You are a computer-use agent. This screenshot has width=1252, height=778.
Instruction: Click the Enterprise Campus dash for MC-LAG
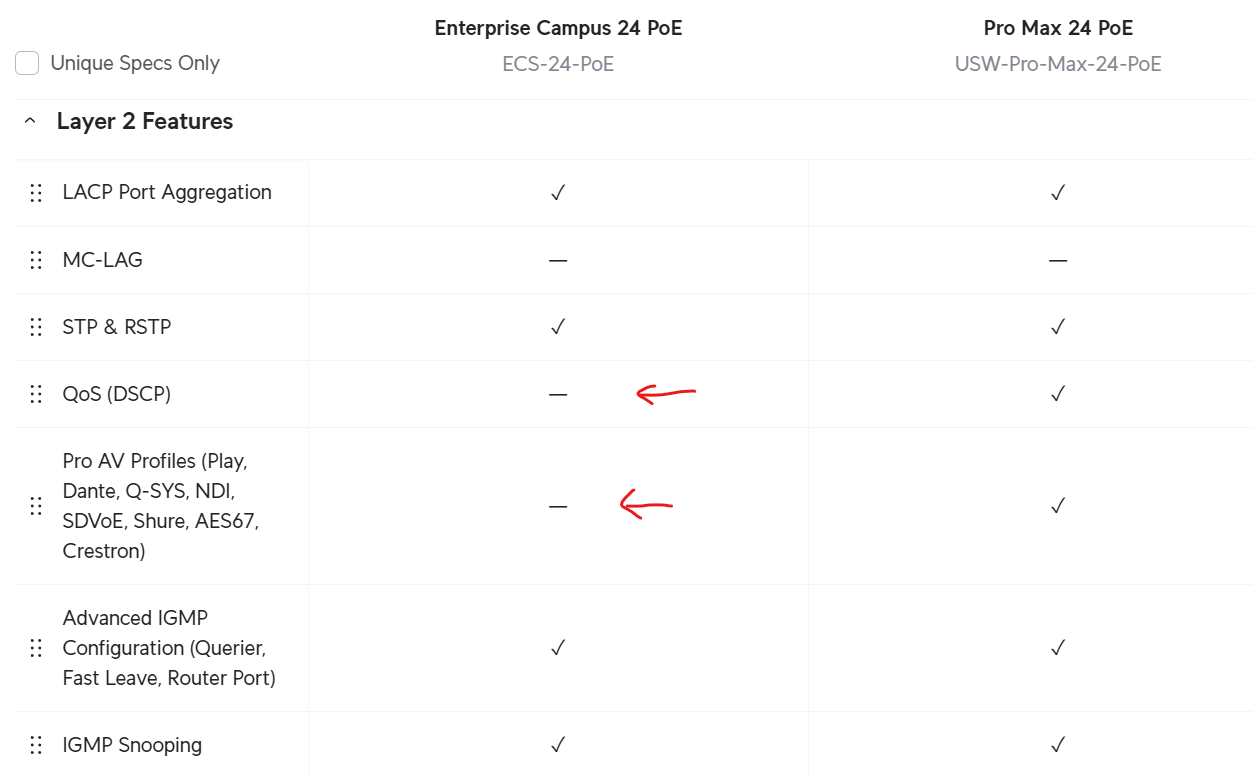558,260
